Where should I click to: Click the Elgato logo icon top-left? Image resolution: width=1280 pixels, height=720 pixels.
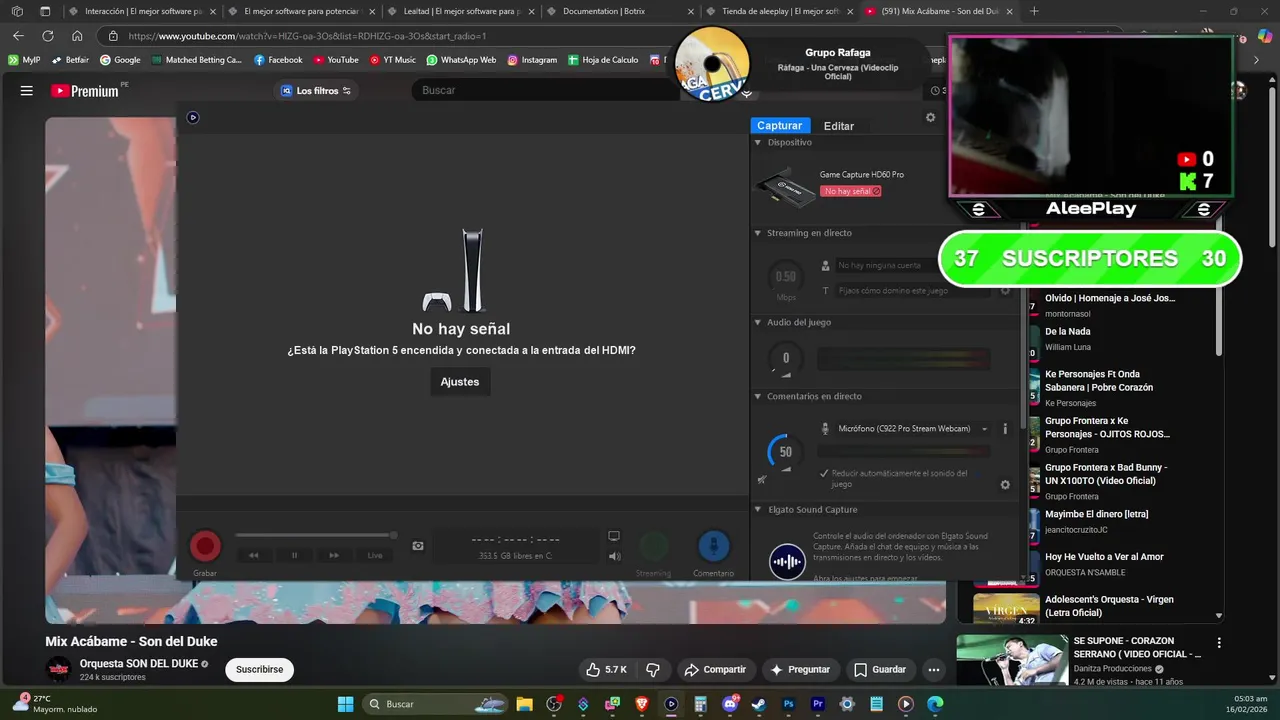point(193,117)
